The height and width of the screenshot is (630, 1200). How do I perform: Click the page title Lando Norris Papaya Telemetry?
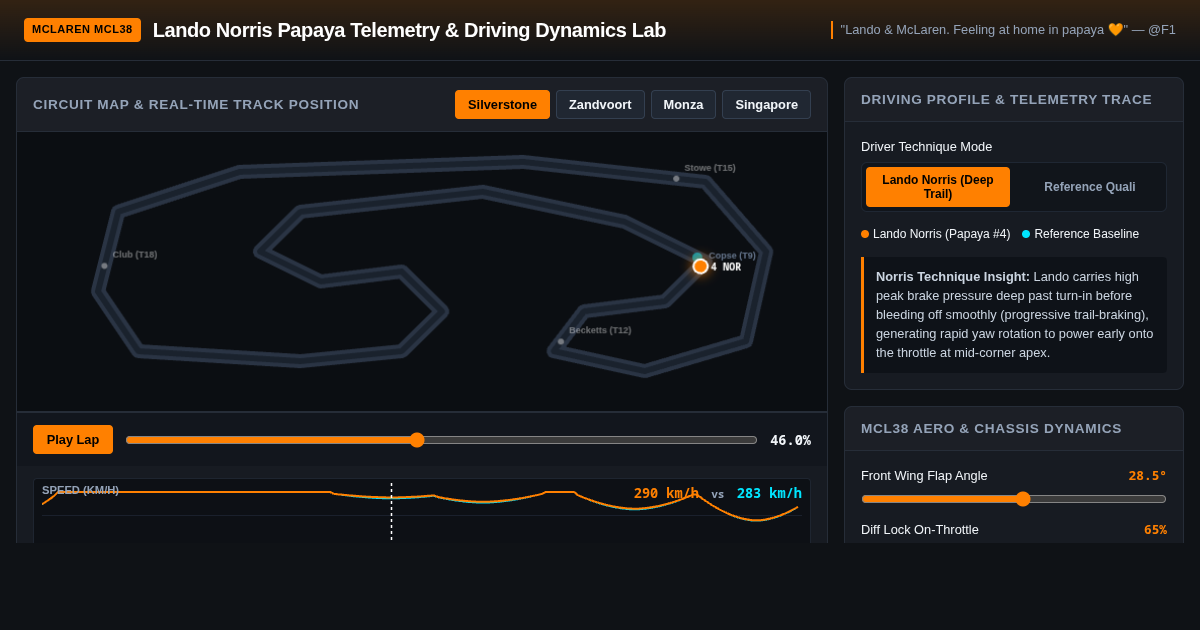409,30
